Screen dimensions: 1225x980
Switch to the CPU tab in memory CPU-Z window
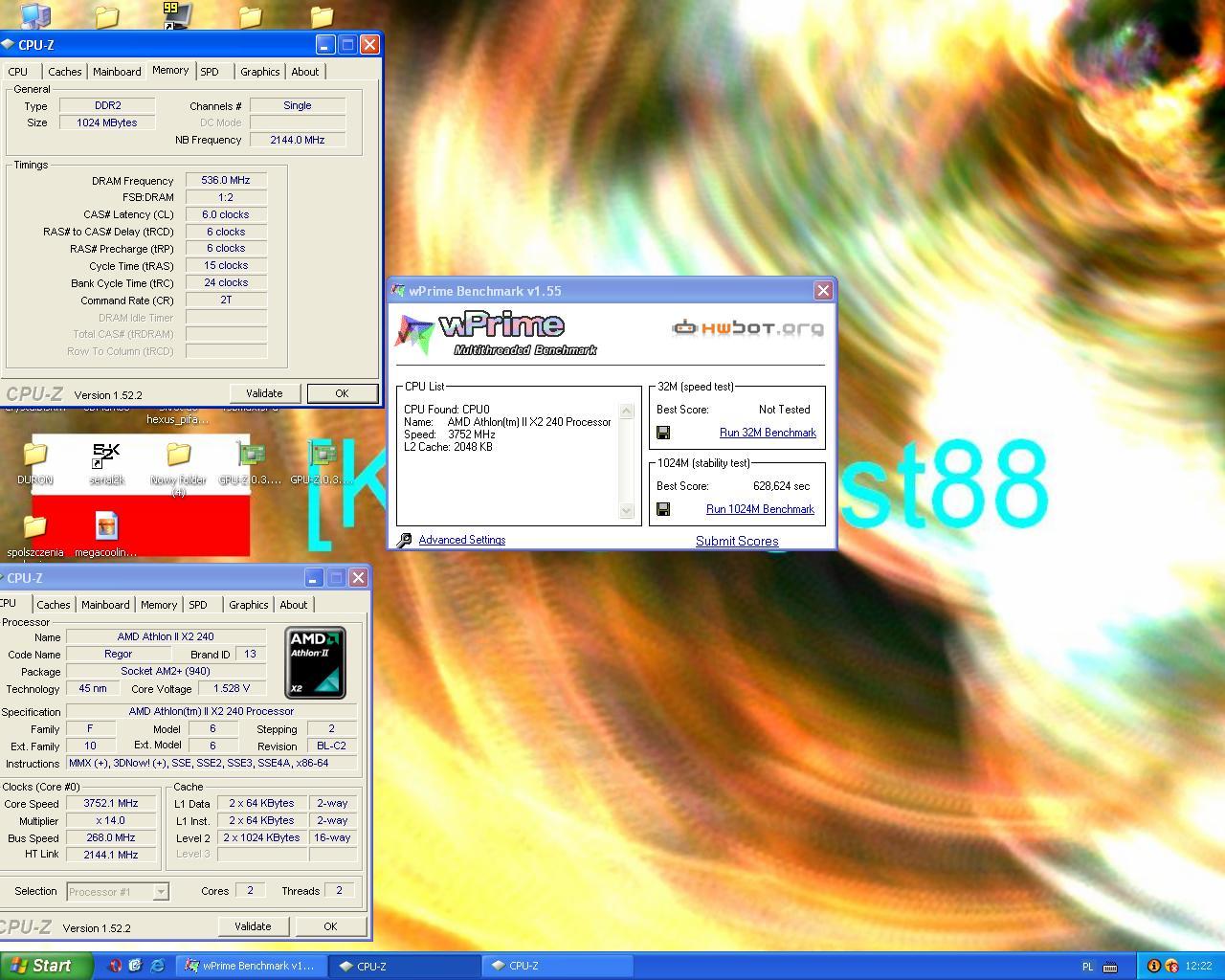(x=18, y=72)
